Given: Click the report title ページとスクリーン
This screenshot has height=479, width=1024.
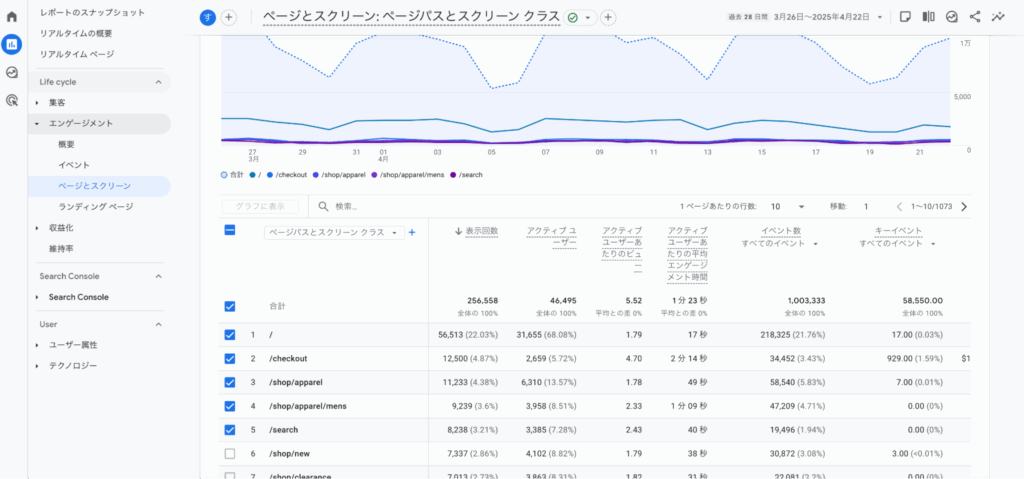Looking at the screenshot, I should pyautogui.click(x=411, y=18).
